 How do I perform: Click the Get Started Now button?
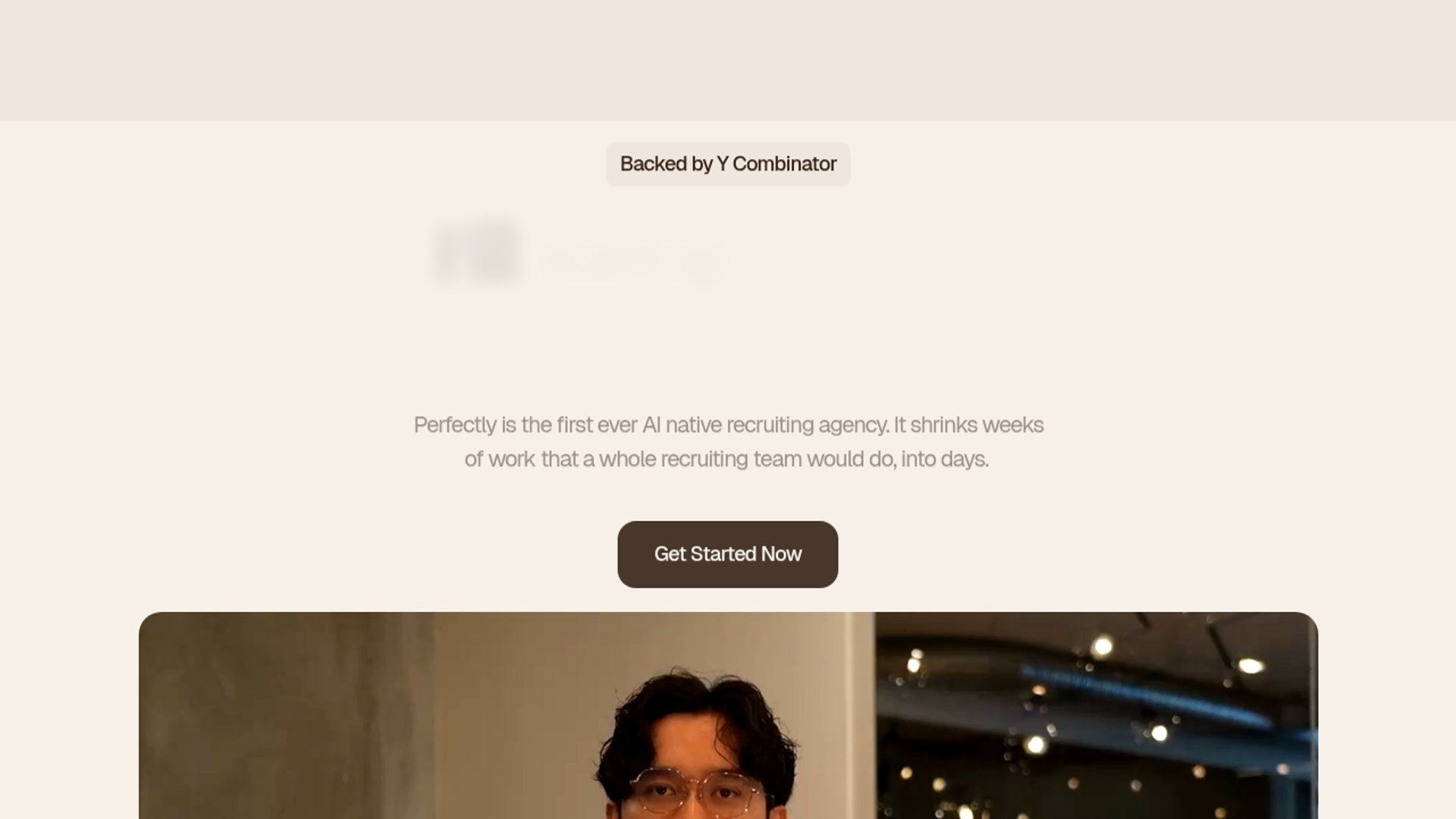pyautogui.click(x=727, y=554)
